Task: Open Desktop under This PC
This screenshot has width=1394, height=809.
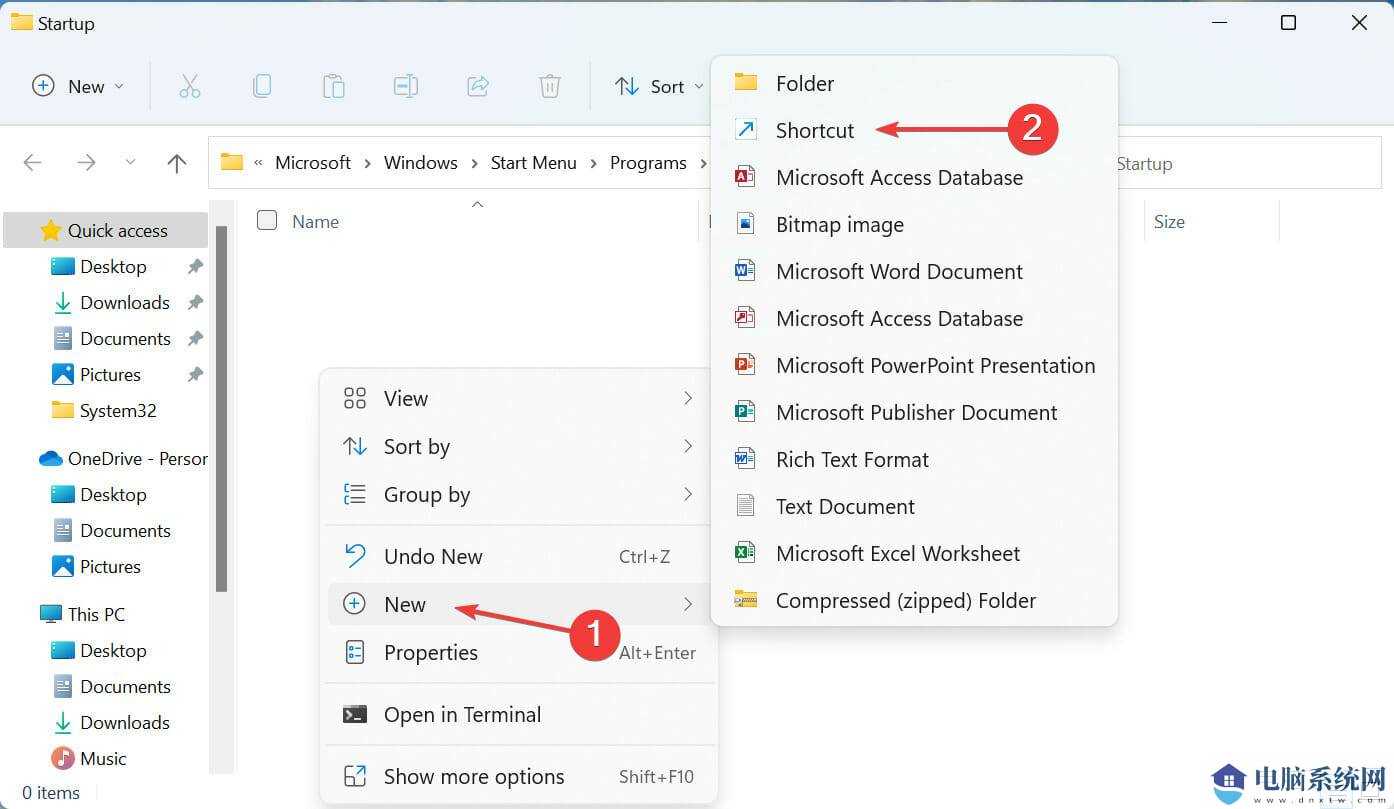Action: (113, 651)
